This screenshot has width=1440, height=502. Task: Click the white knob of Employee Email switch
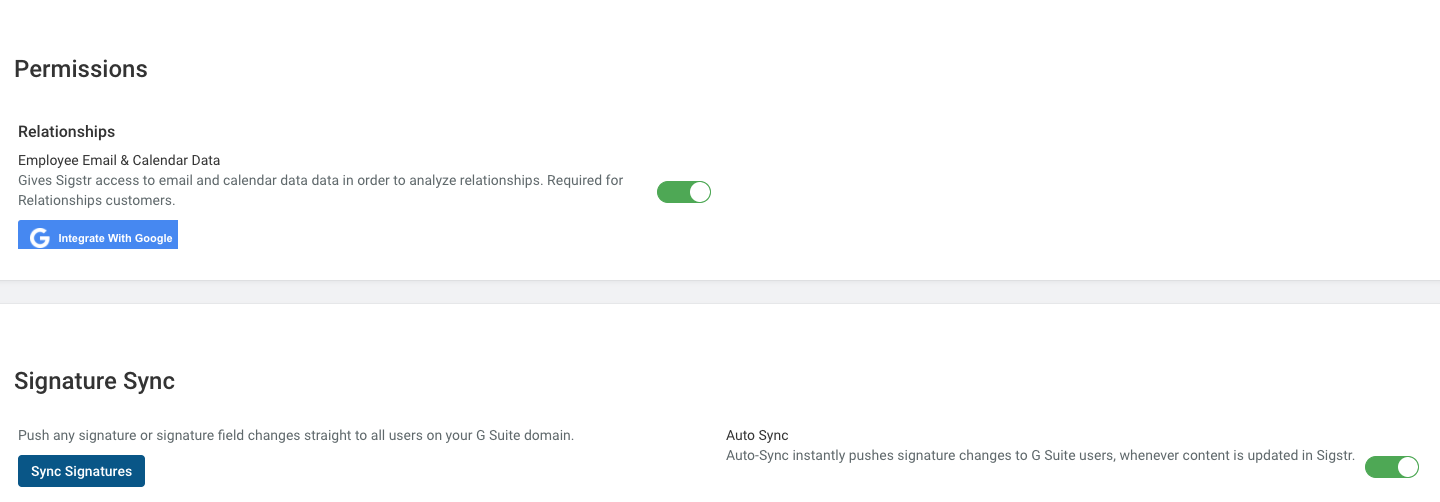(700, 192)
